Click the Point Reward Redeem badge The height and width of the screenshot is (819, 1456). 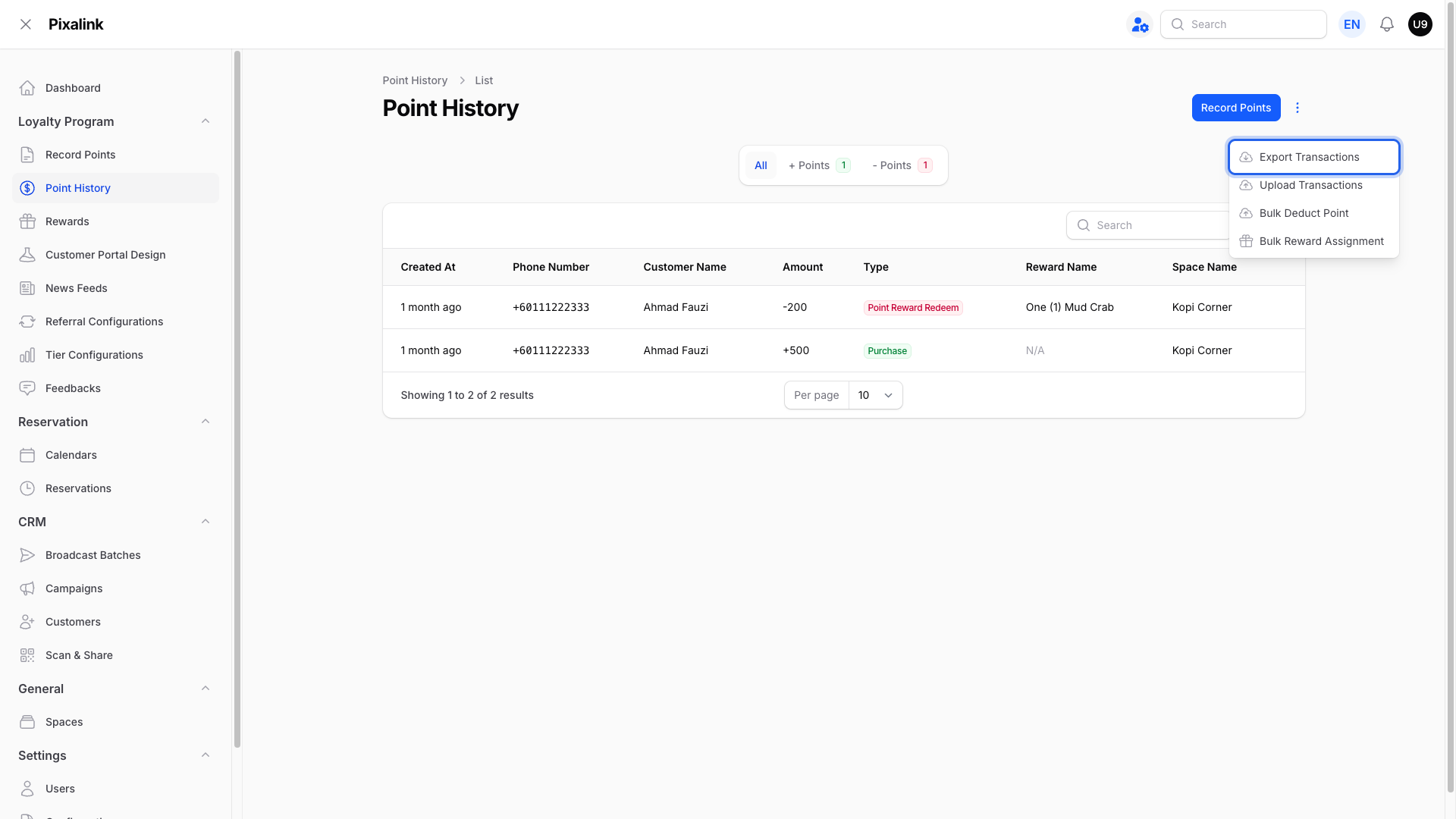913,308
